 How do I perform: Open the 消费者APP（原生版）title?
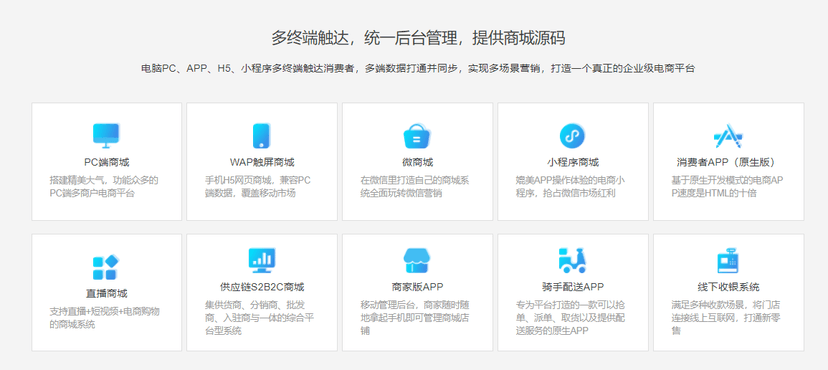coord(728,162)
